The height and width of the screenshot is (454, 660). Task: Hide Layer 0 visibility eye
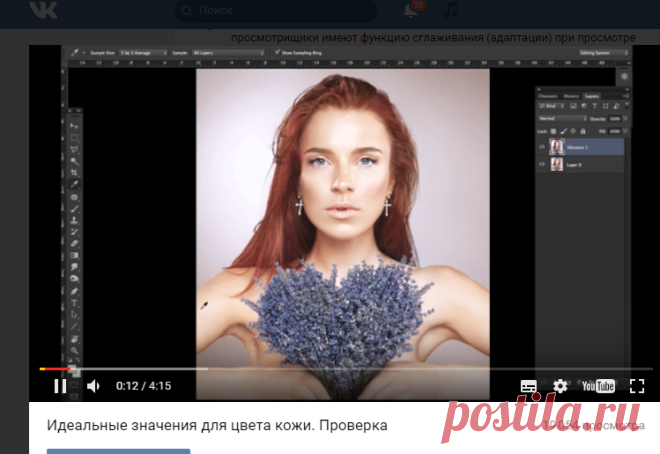[542, 165]
